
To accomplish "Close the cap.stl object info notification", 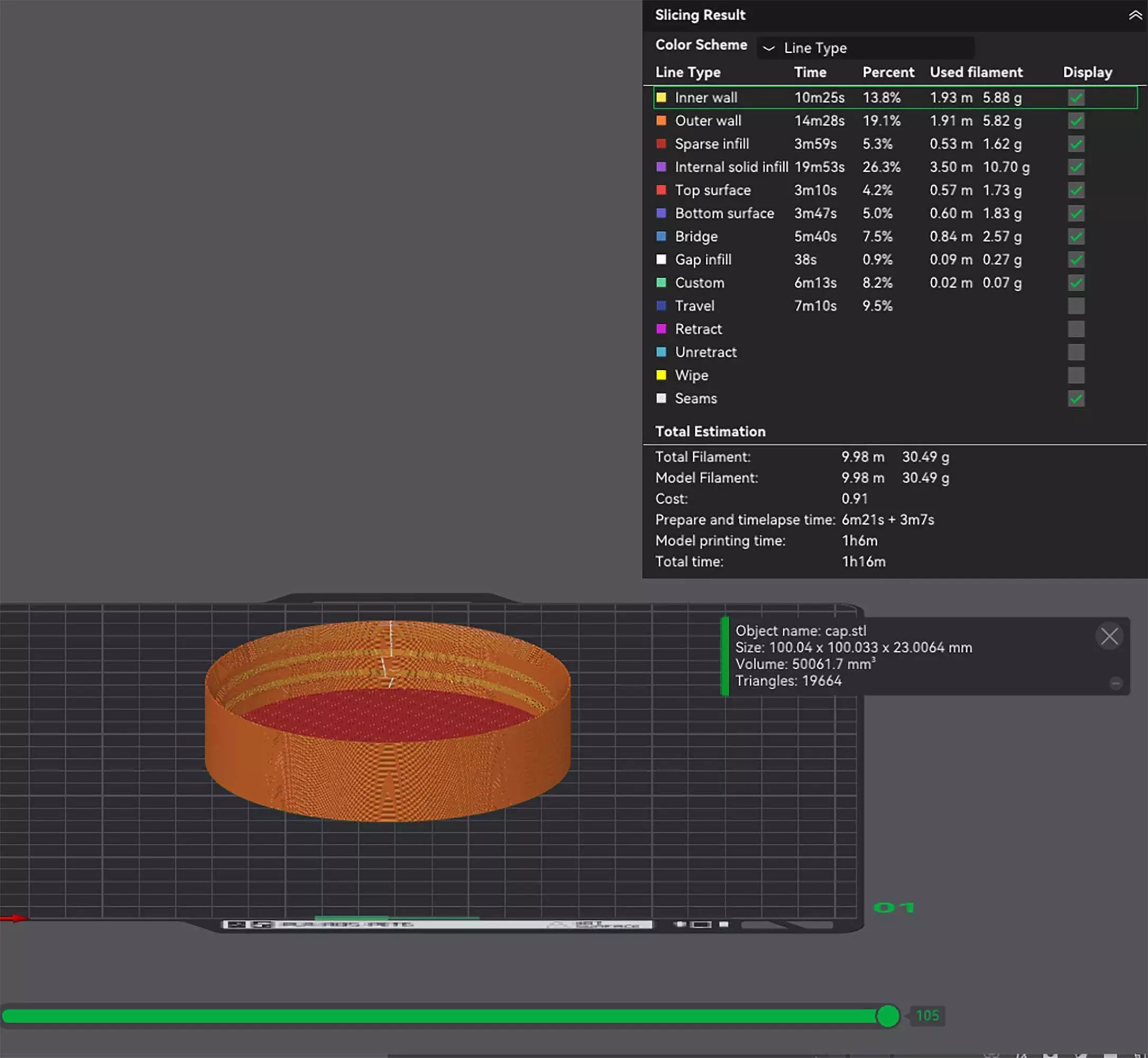I will tap(1108, 636).
